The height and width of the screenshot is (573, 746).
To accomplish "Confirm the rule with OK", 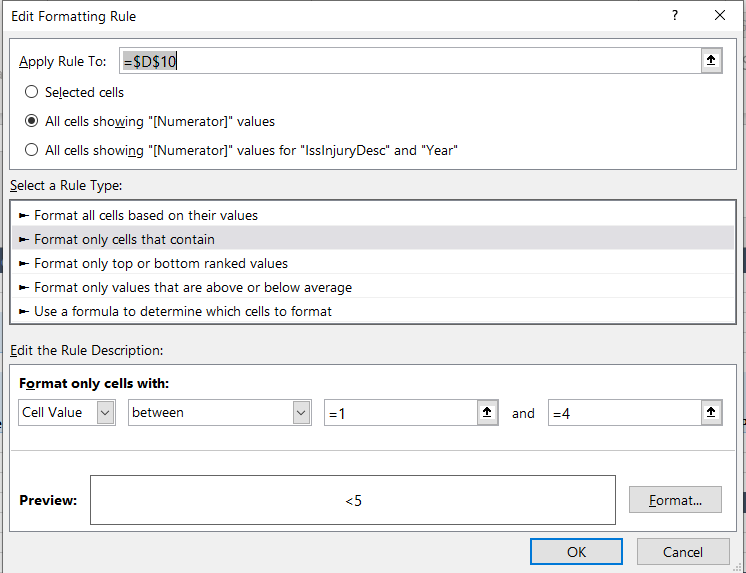I will (576, 552).
